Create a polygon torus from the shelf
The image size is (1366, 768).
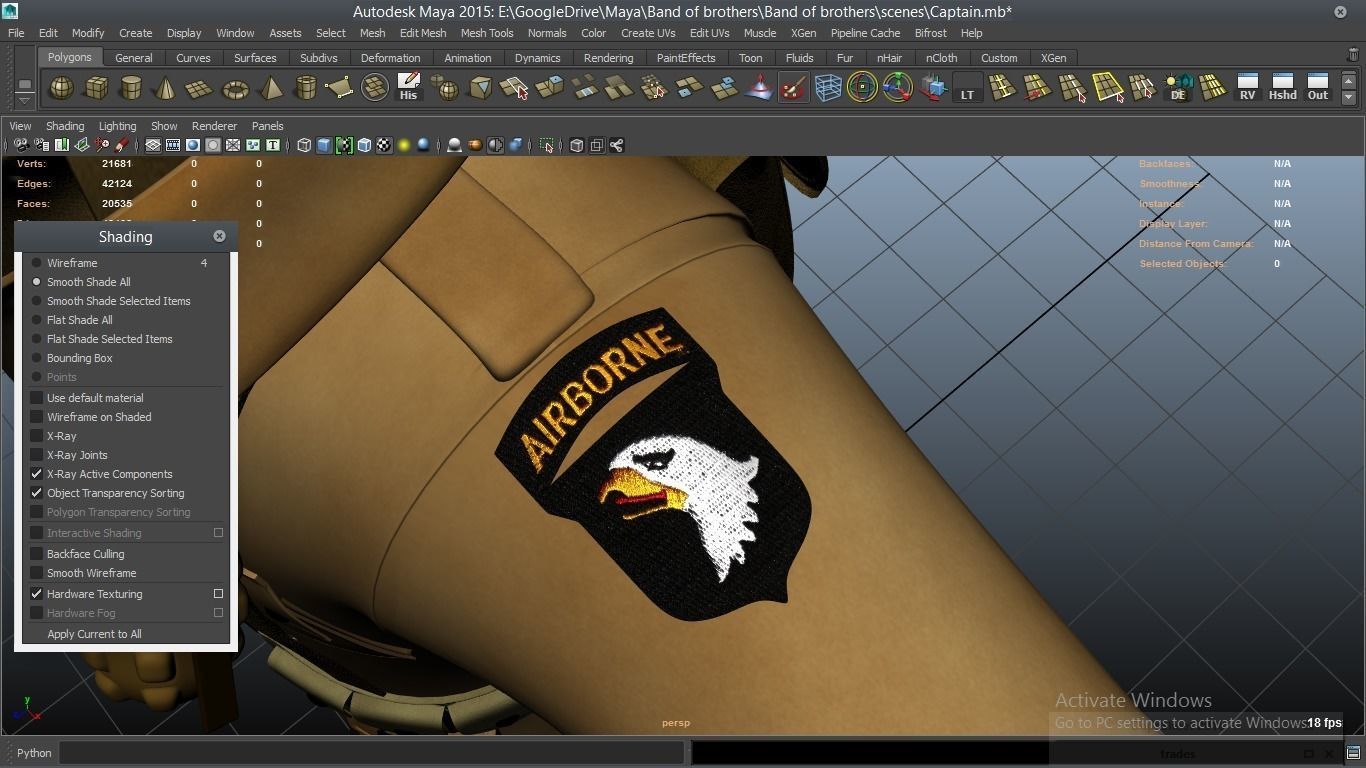[x=235, y=89]
